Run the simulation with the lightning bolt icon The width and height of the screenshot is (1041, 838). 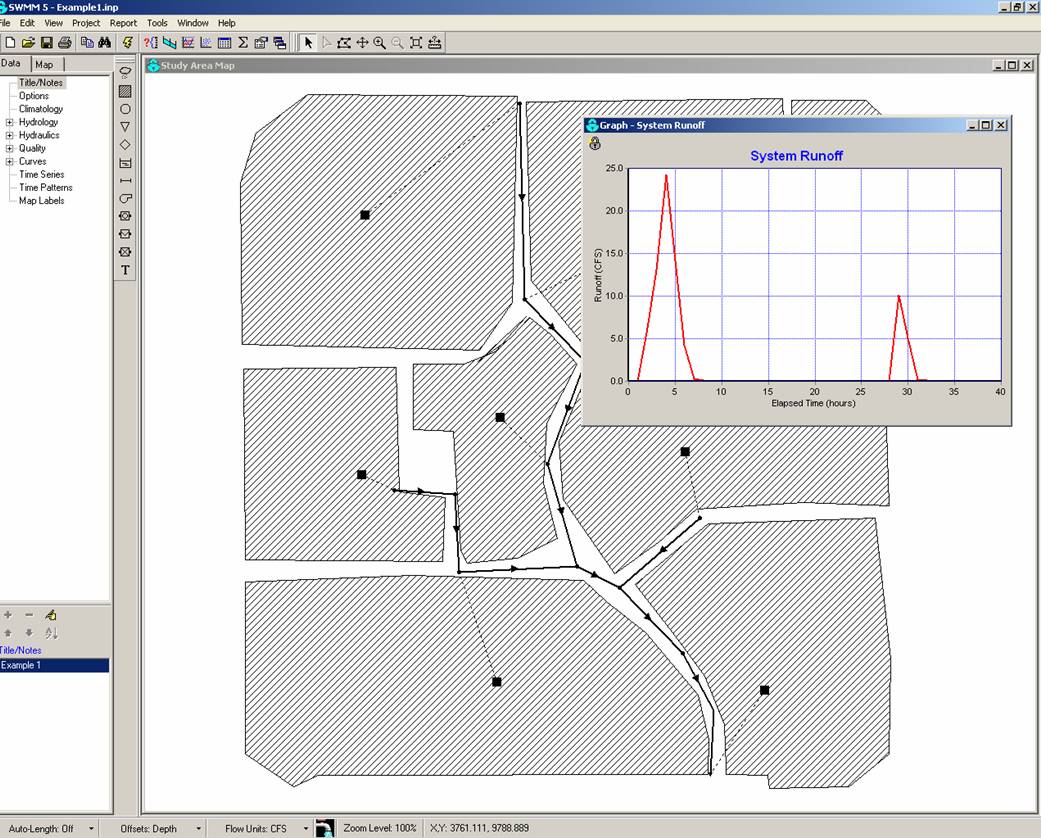pos(128,42)
